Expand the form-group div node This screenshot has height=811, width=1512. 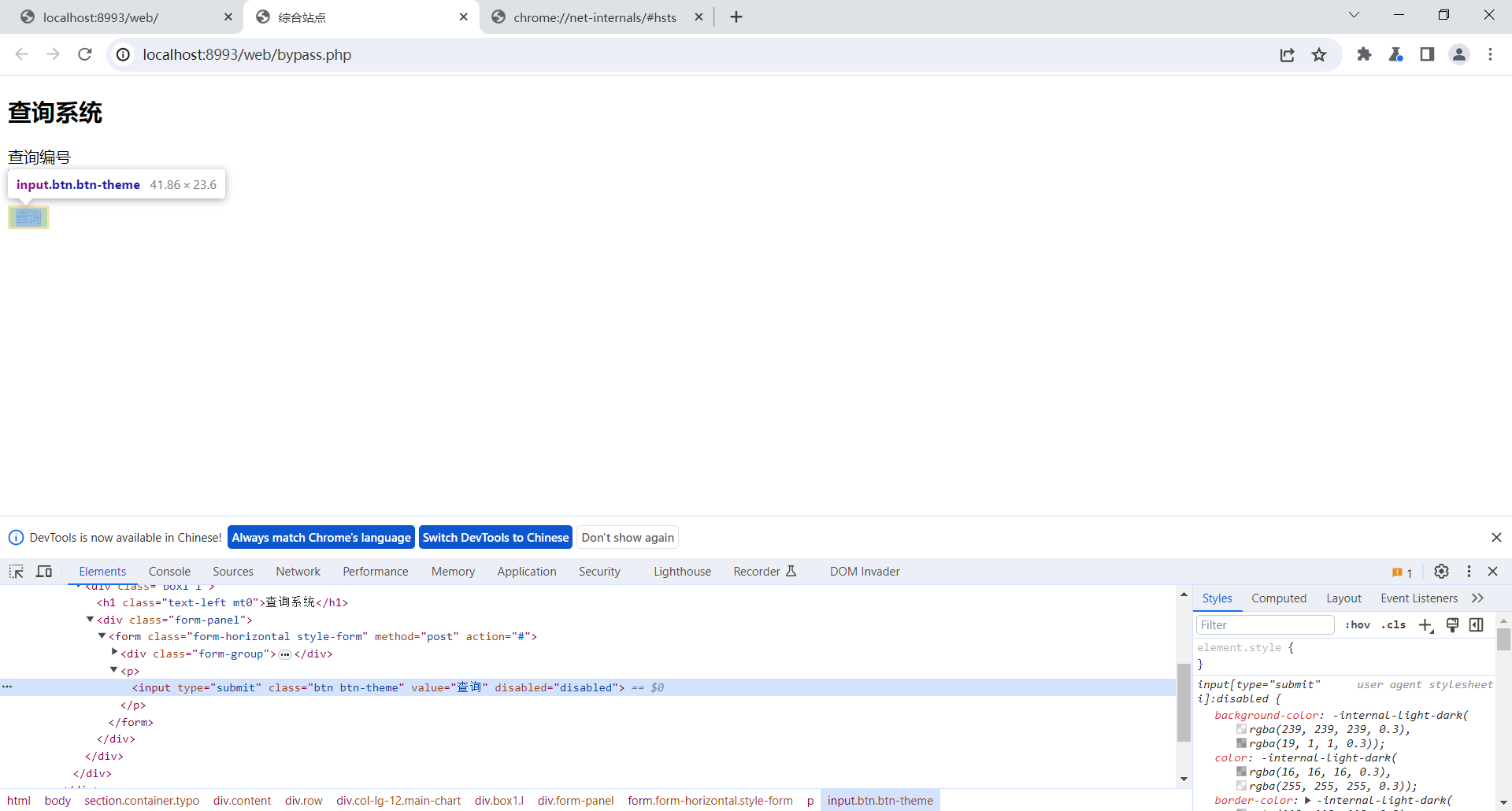[x=114, y=653]
